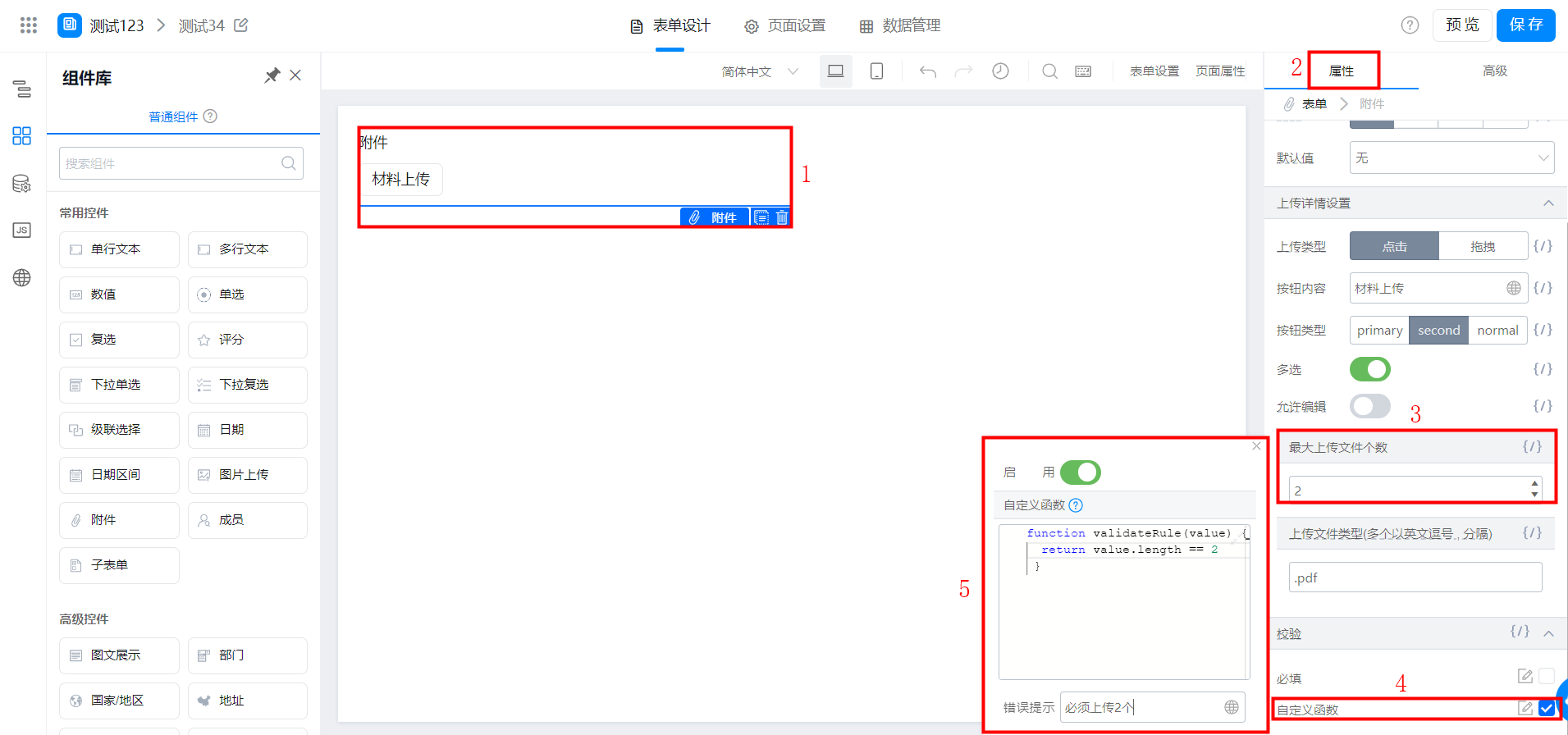Open the apps grid menu icon
This screenshot has height=735, width=1568.
click(29, 25)
